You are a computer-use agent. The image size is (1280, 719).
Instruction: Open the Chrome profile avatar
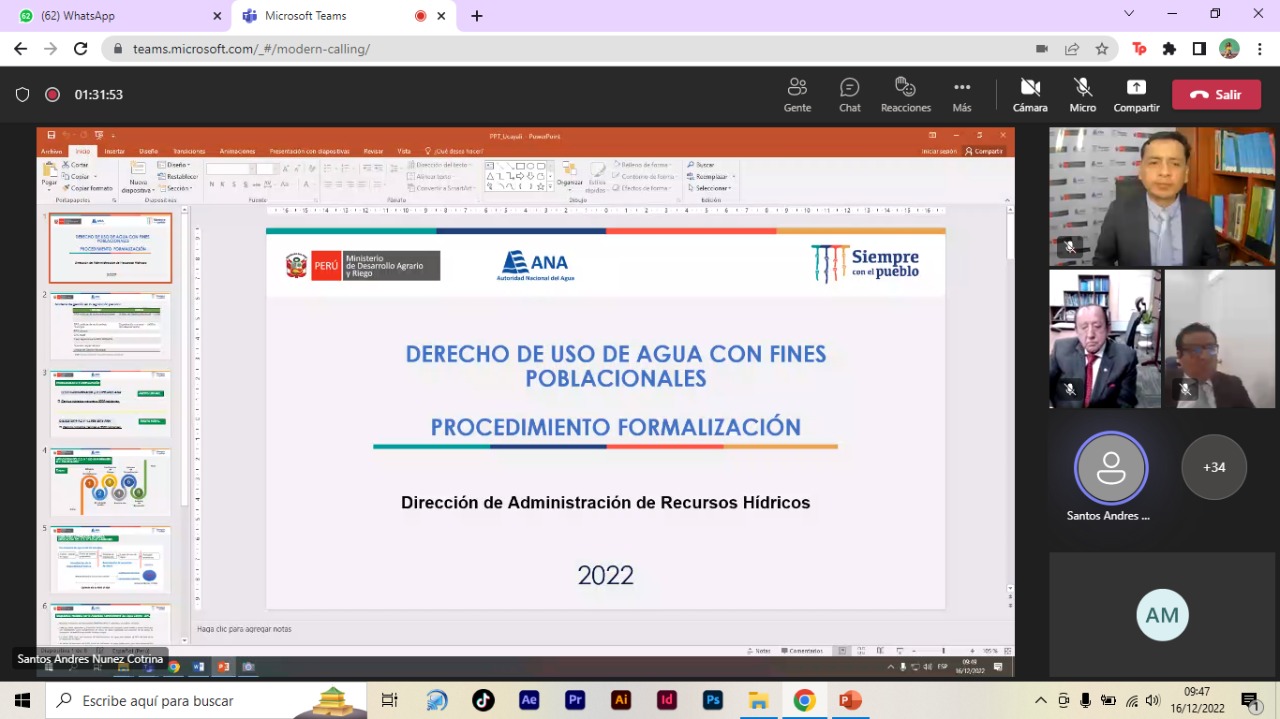pos(1229,49)
